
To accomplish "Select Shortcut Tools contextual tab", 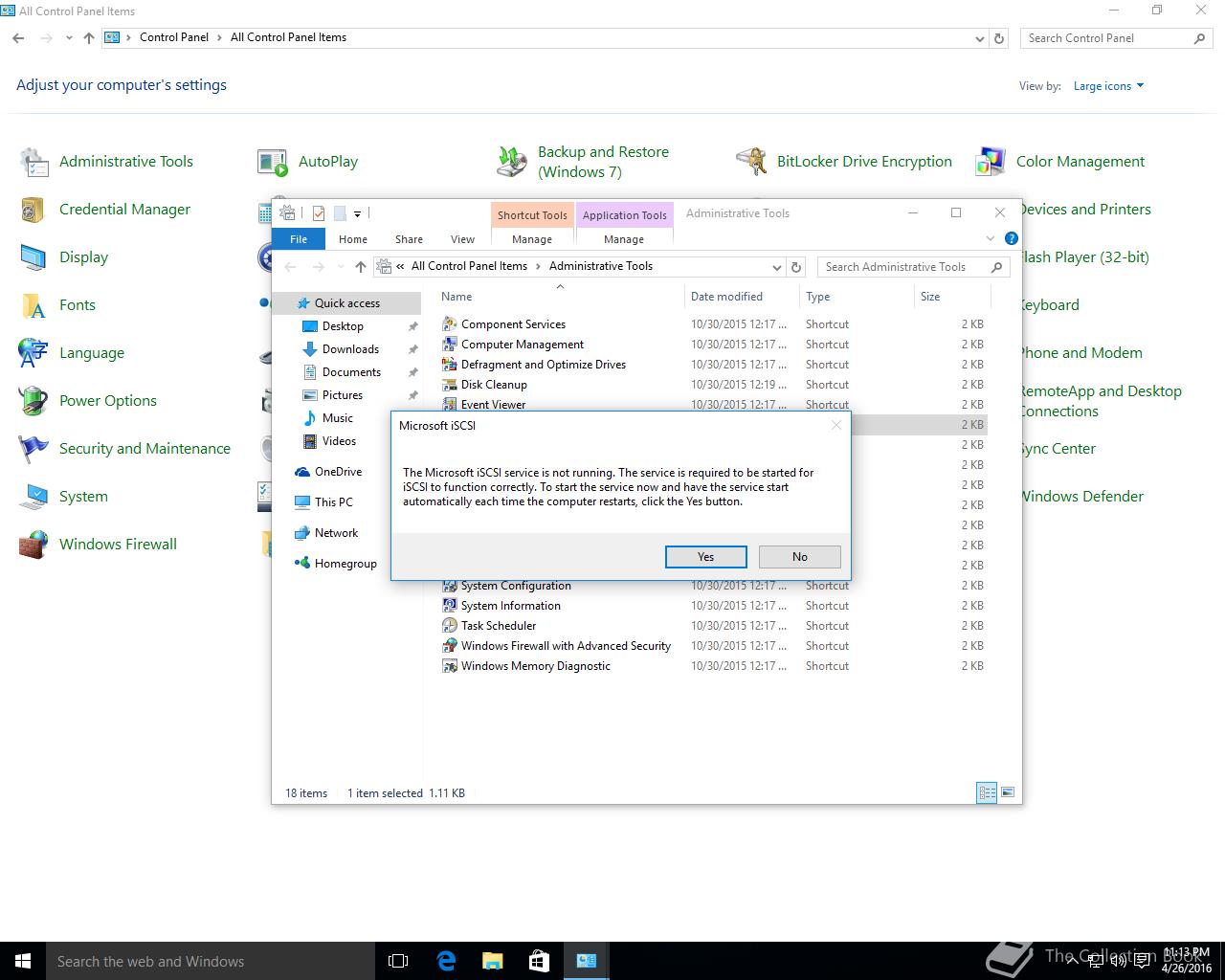I will (x=532, y=215).
